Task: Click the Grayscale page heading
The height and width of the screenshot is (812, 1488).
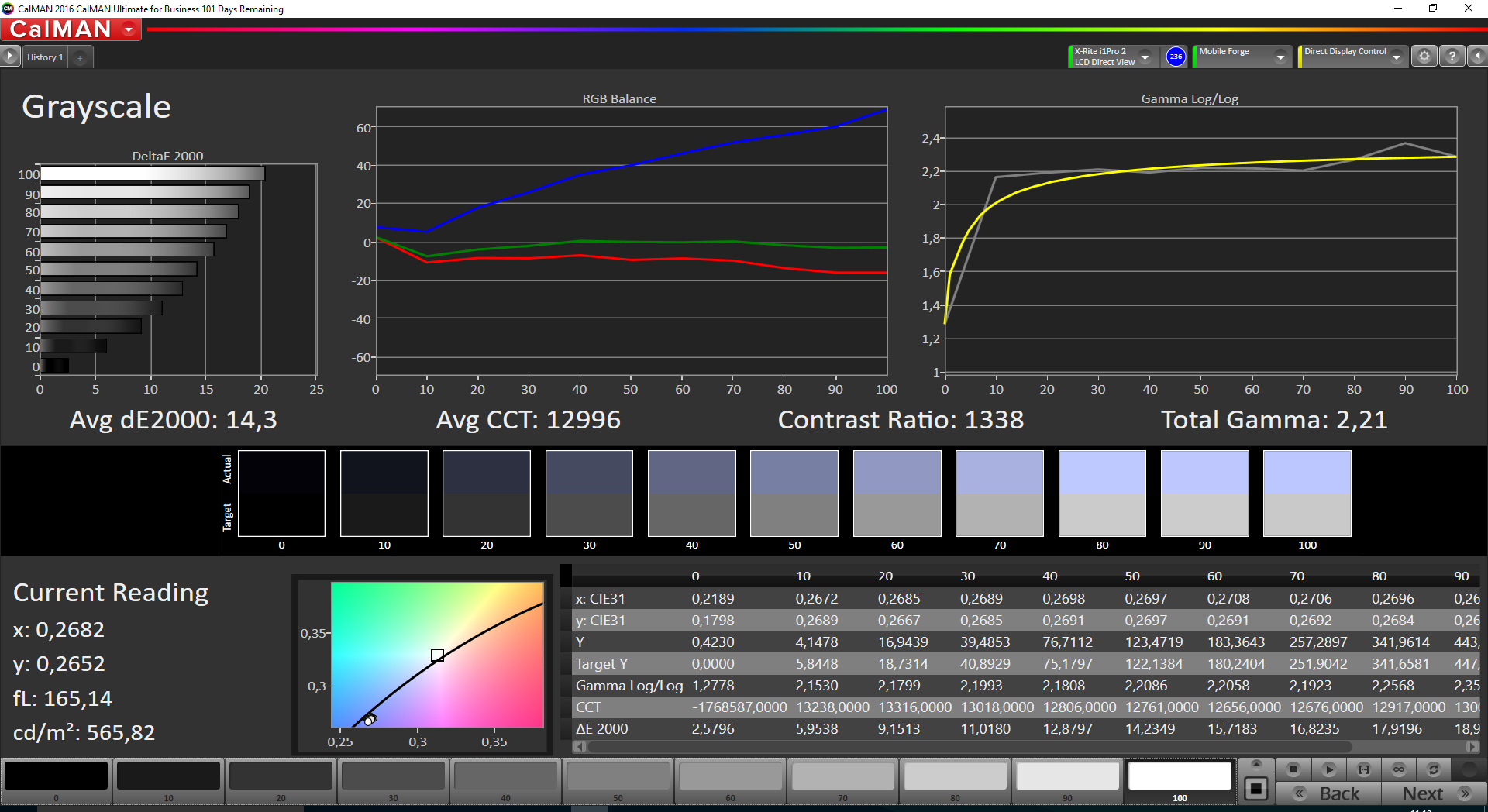Action: click(x=96, y=107)
